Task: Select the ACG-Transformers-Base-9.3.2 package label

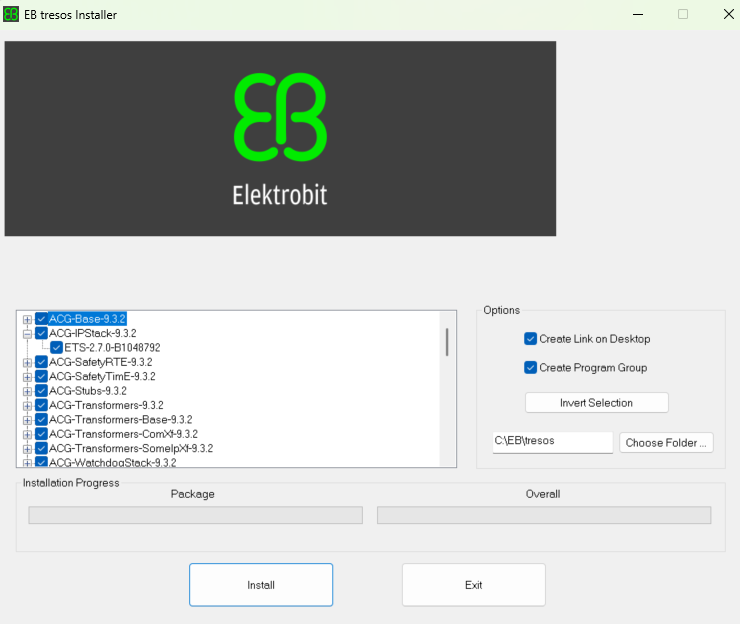Action: [x=120, y=420]
